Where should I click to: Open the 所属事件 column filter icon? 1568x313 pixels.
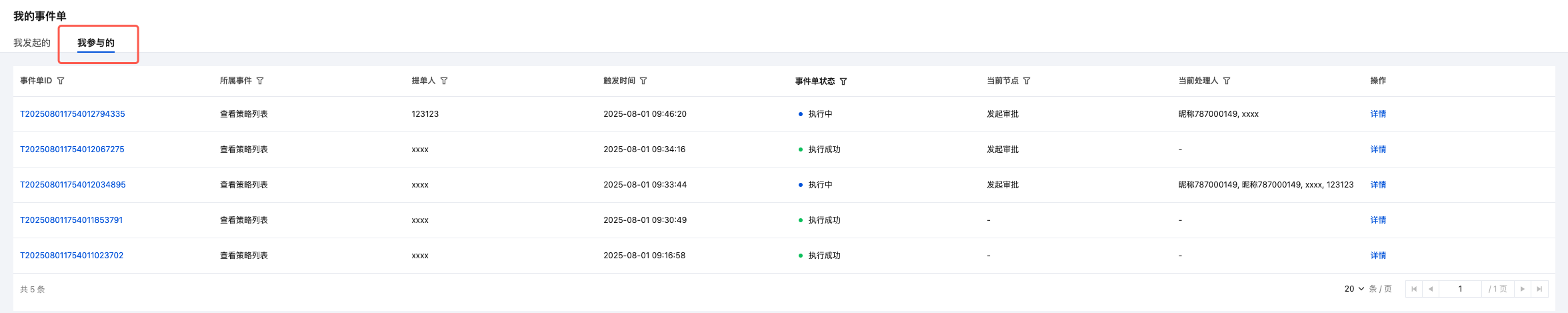coord(260,81)
